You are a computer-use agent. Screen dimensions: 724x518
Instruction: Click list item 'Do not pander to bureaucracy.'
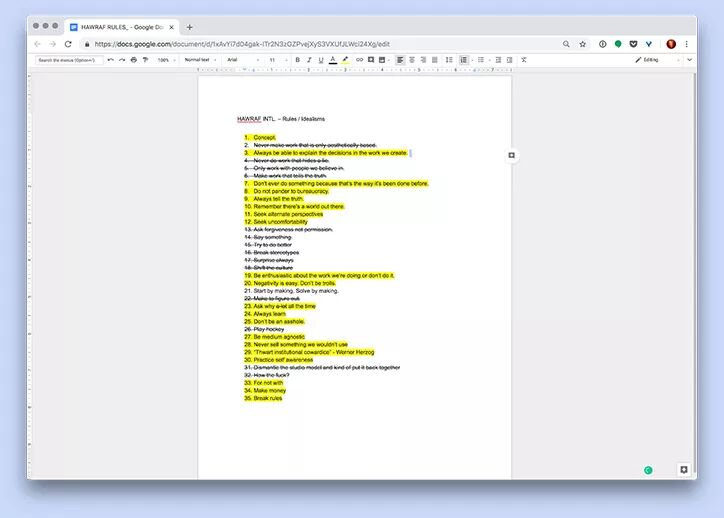coord(291,191)
